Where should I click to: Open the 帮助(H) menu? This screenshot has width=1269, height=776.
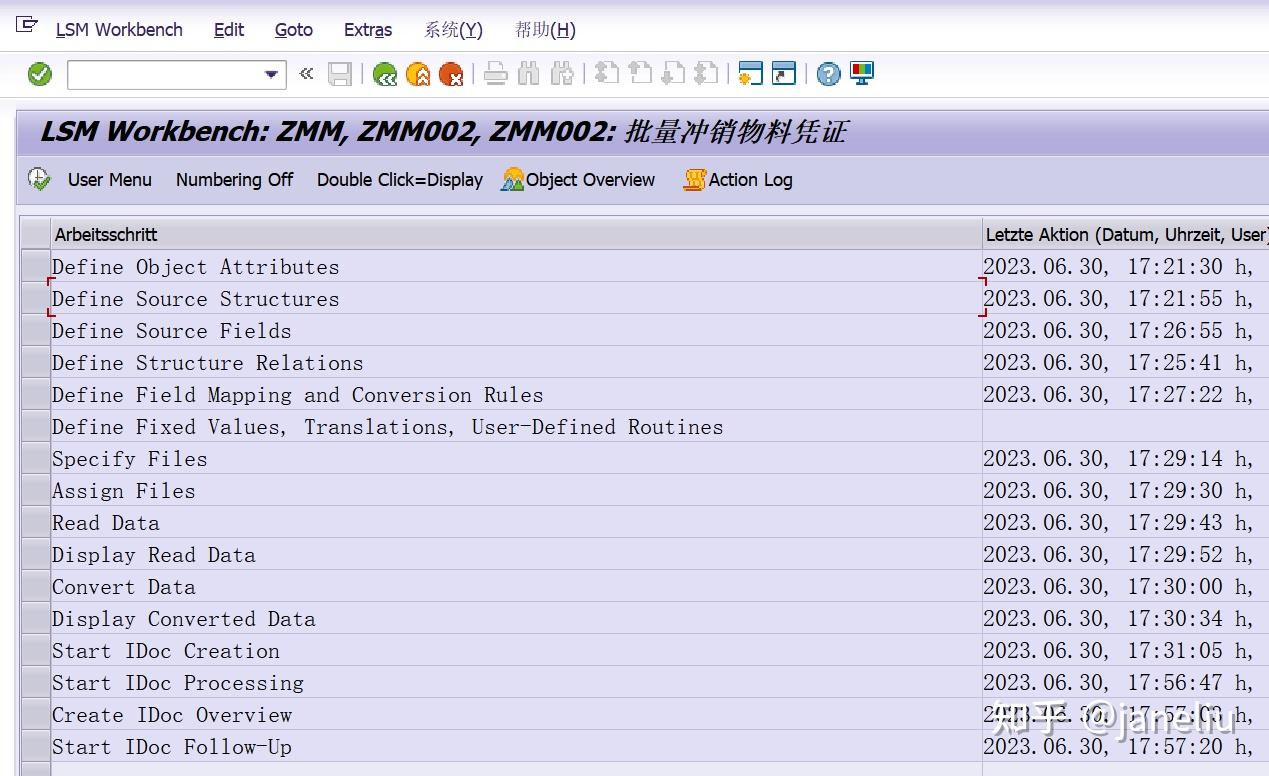pos(545,30)
